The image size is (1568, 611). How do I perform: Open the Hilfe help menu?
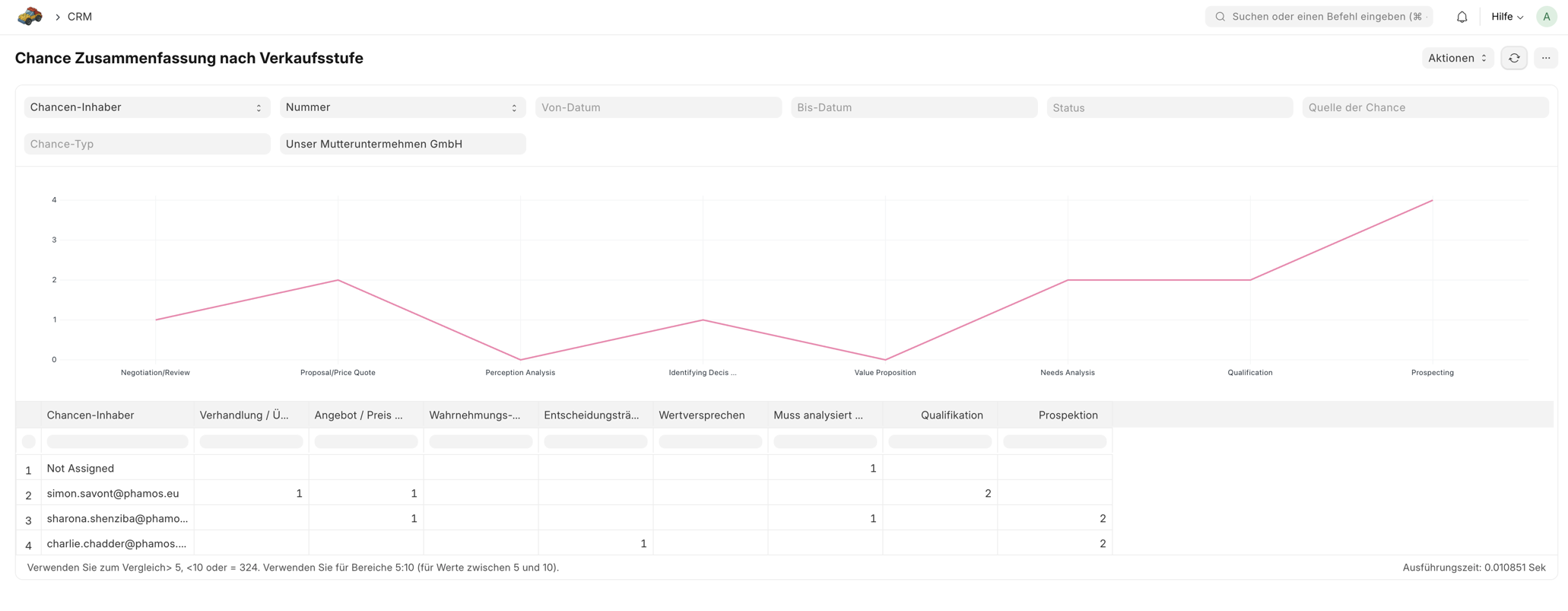[x=1506, y=17]
